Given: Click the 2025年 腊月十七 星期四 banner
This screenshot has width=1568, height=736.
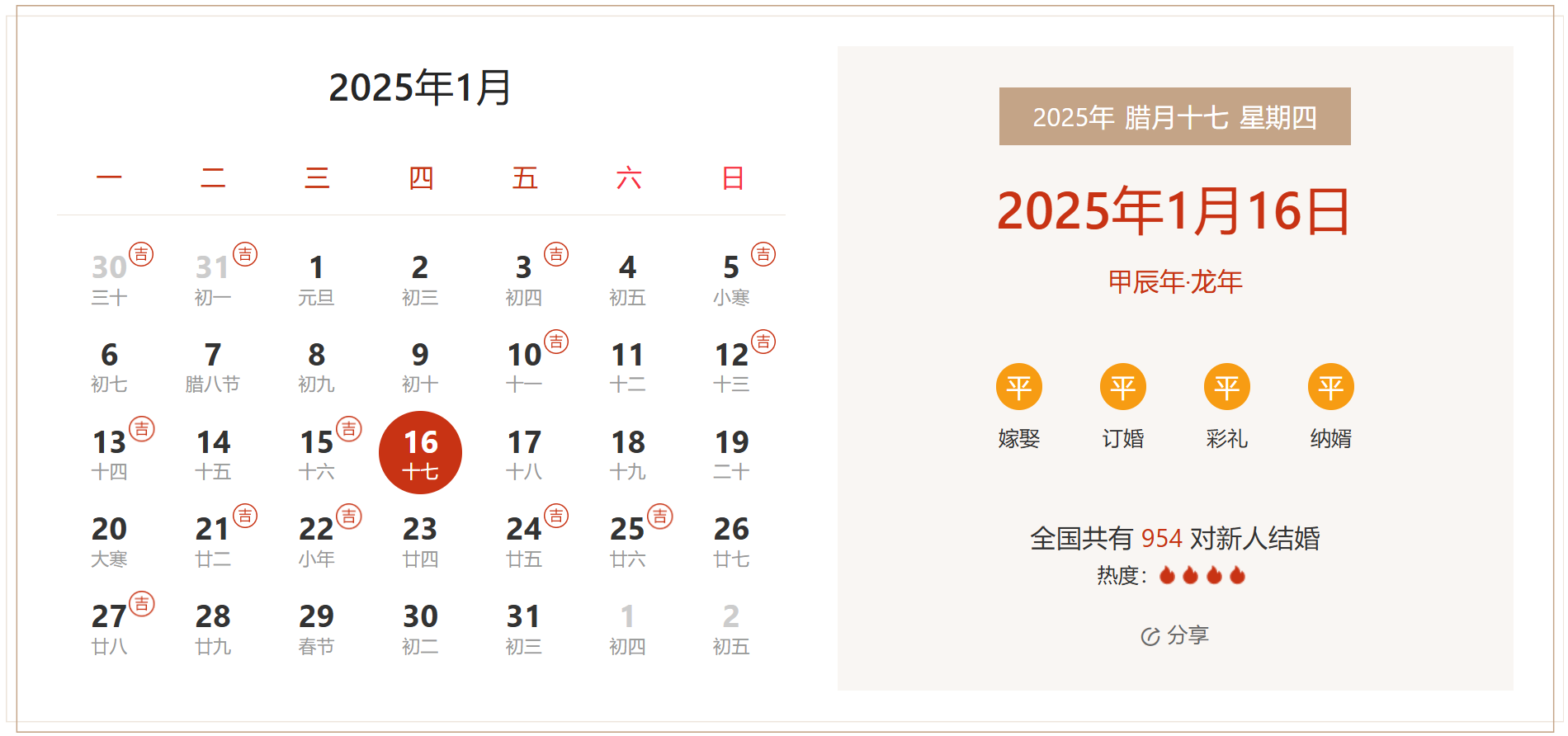Looking at the screenshot, I should (1175, 116).
